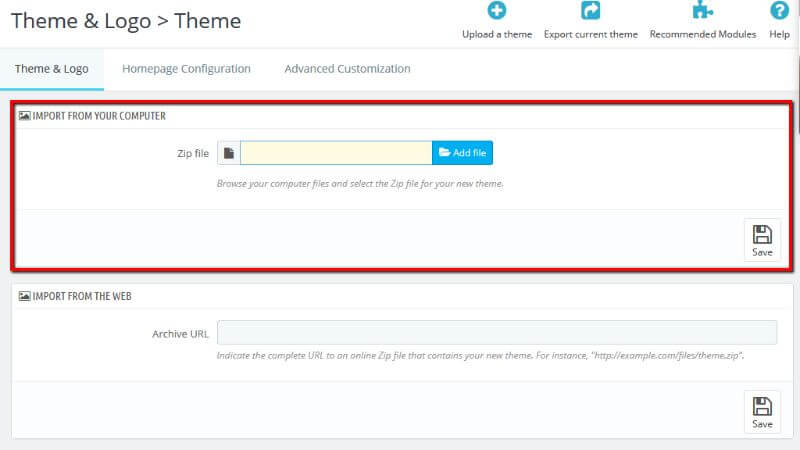Click the 'Browse your computer files' hint text
Screen dimensions: 800x450
tap(360, 184)
